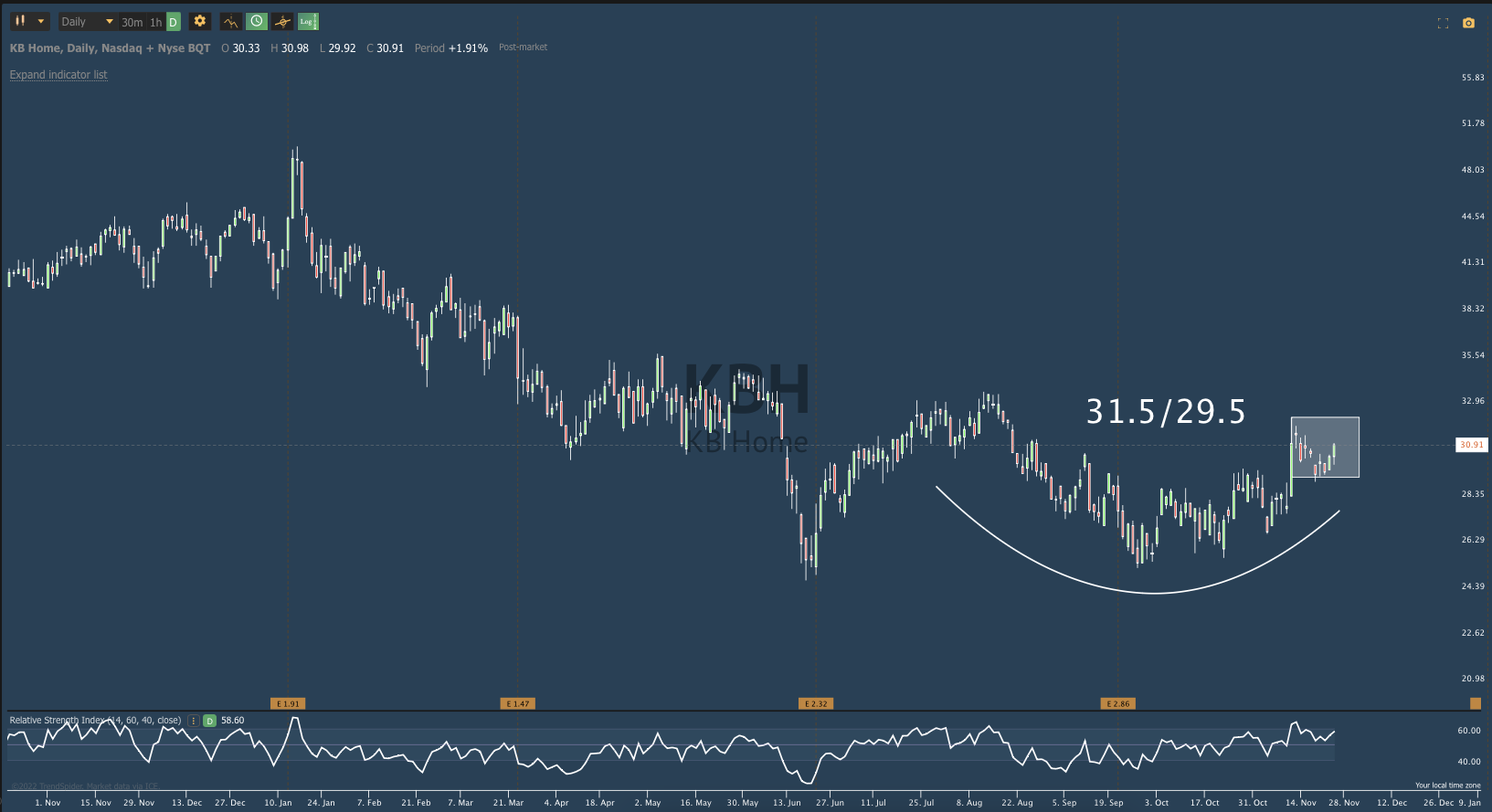Click the RSI value 58.60
Viewport: 1492px width, 812px height.
(x=233, y=721)
